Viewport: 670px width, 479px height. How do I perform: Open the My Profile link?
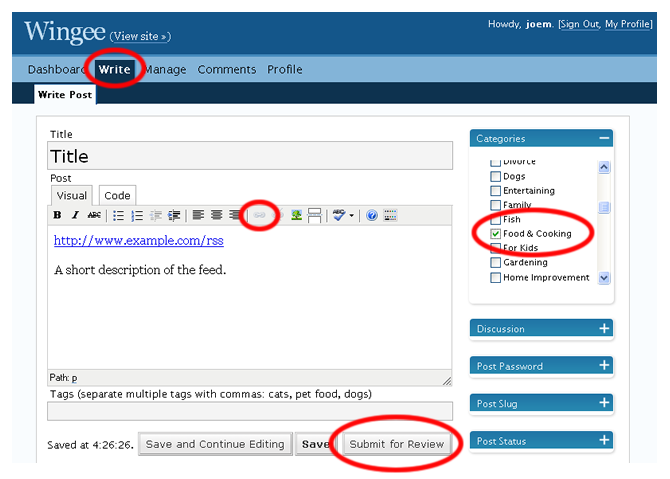[x=627, y=24]
